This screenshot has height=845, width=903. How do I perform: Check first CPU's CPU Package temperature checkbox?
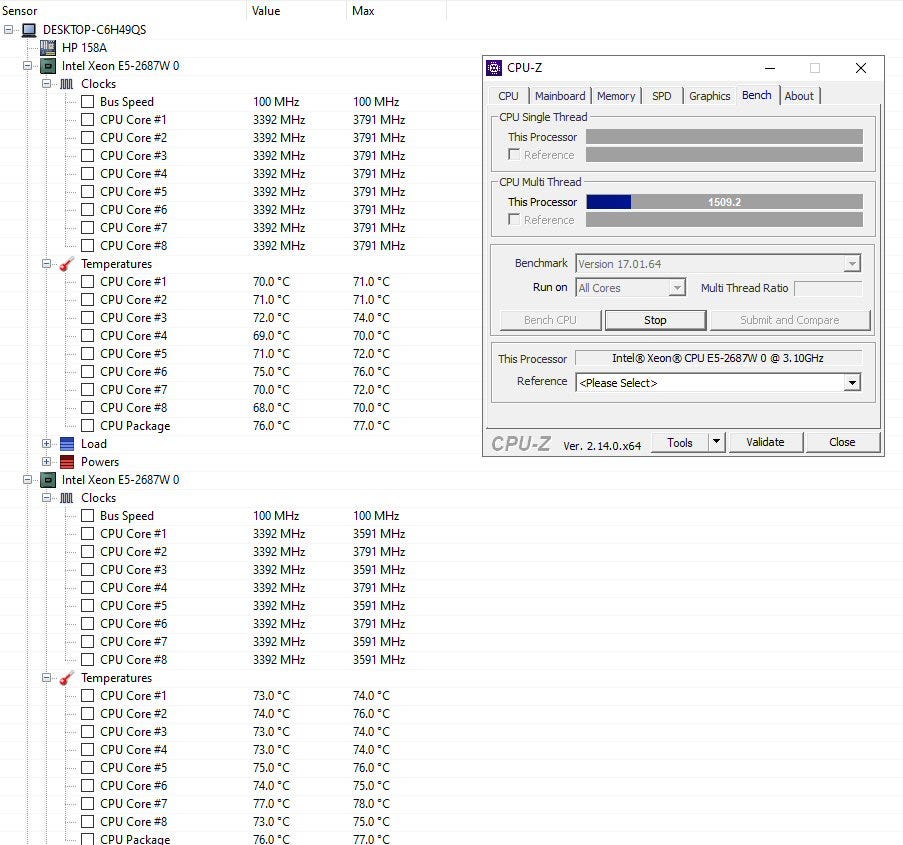88,426
